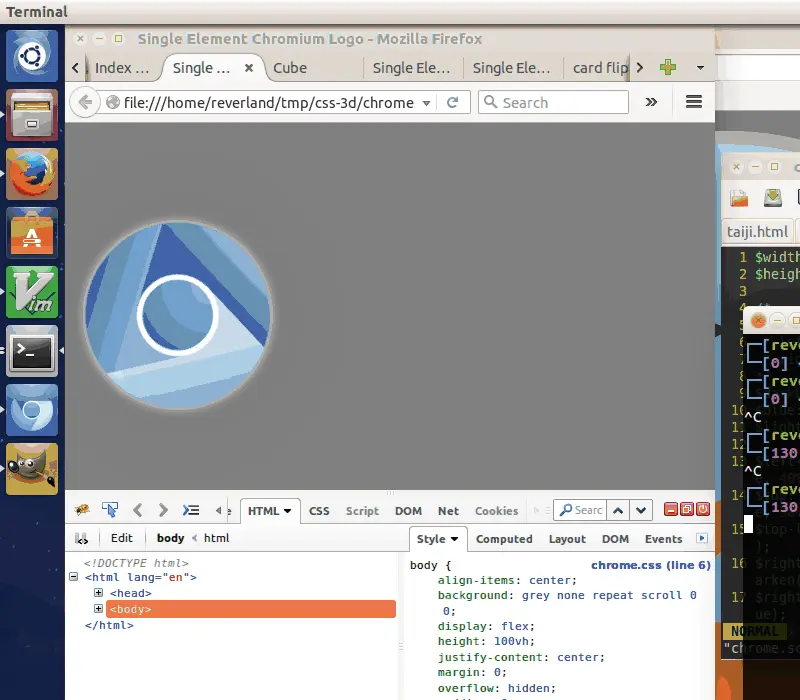Show Computed side panel
The width and height of the screenshot is (800, 700).
[x=504, y=539]
